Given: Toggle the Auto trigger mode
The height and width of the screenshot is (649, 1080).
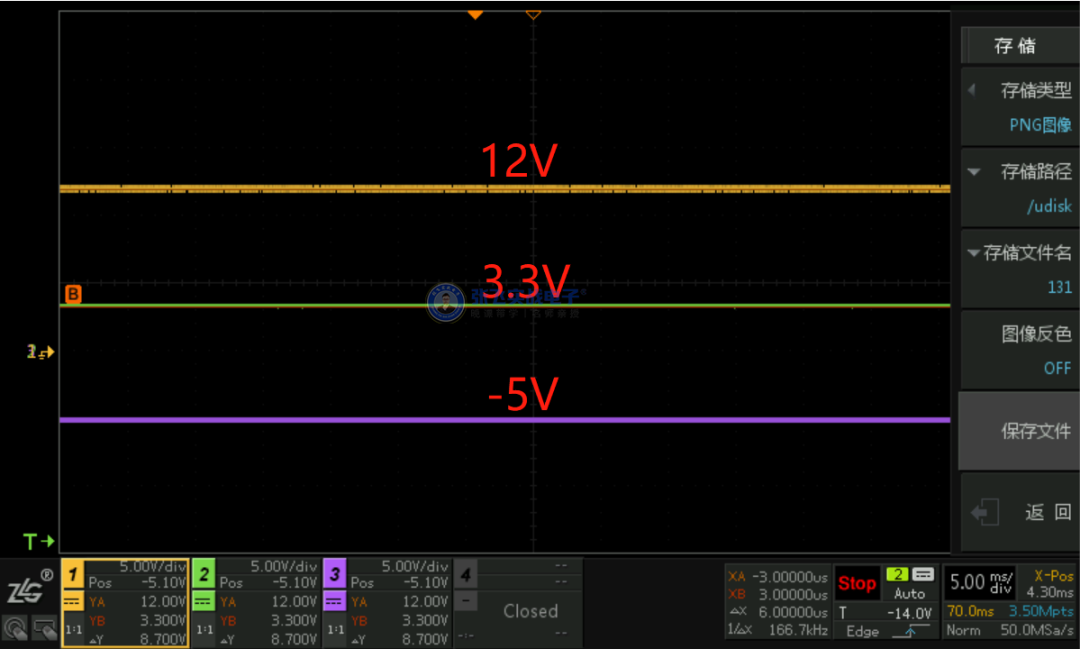Looking at the screenshot, I should [909, 594].
